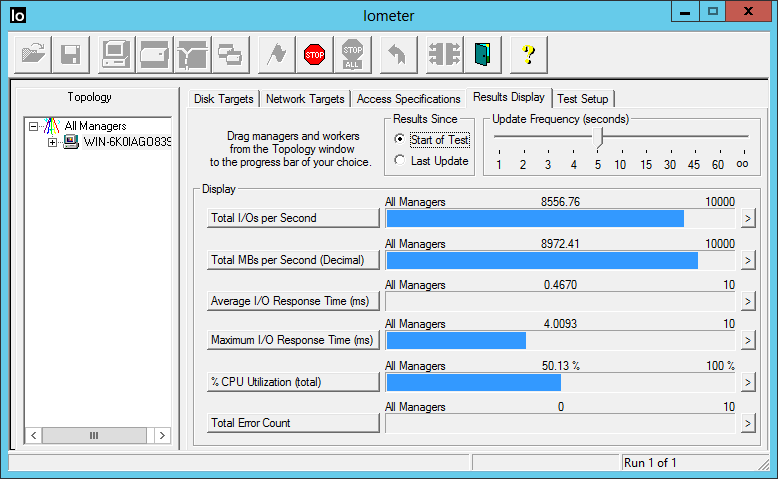Start a new manager computer icon
This screenshot has width=778, height=479.
point(116,55)
